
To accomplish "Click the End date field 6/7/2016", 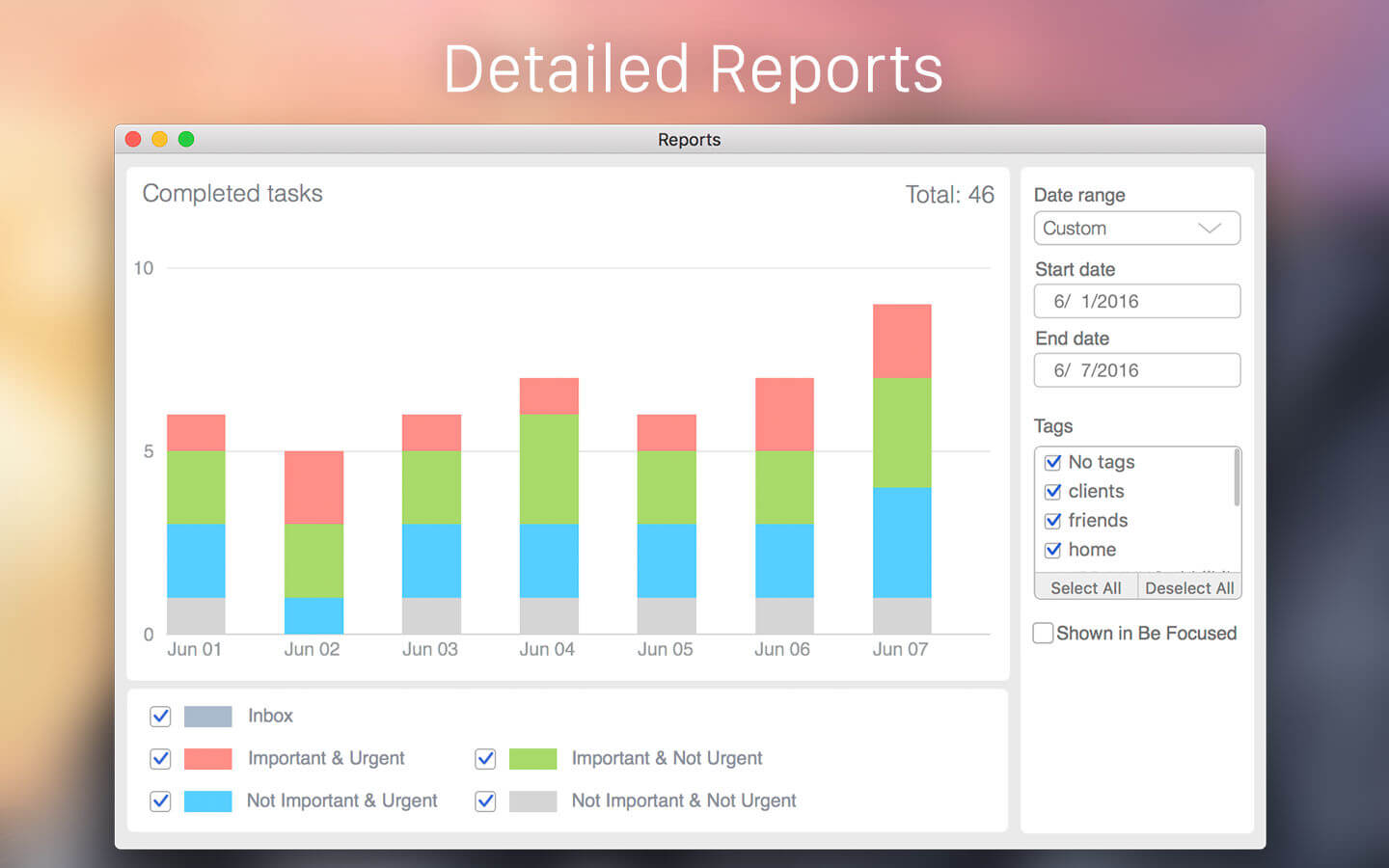I will pyautogui.click(x=1136, y=370).
